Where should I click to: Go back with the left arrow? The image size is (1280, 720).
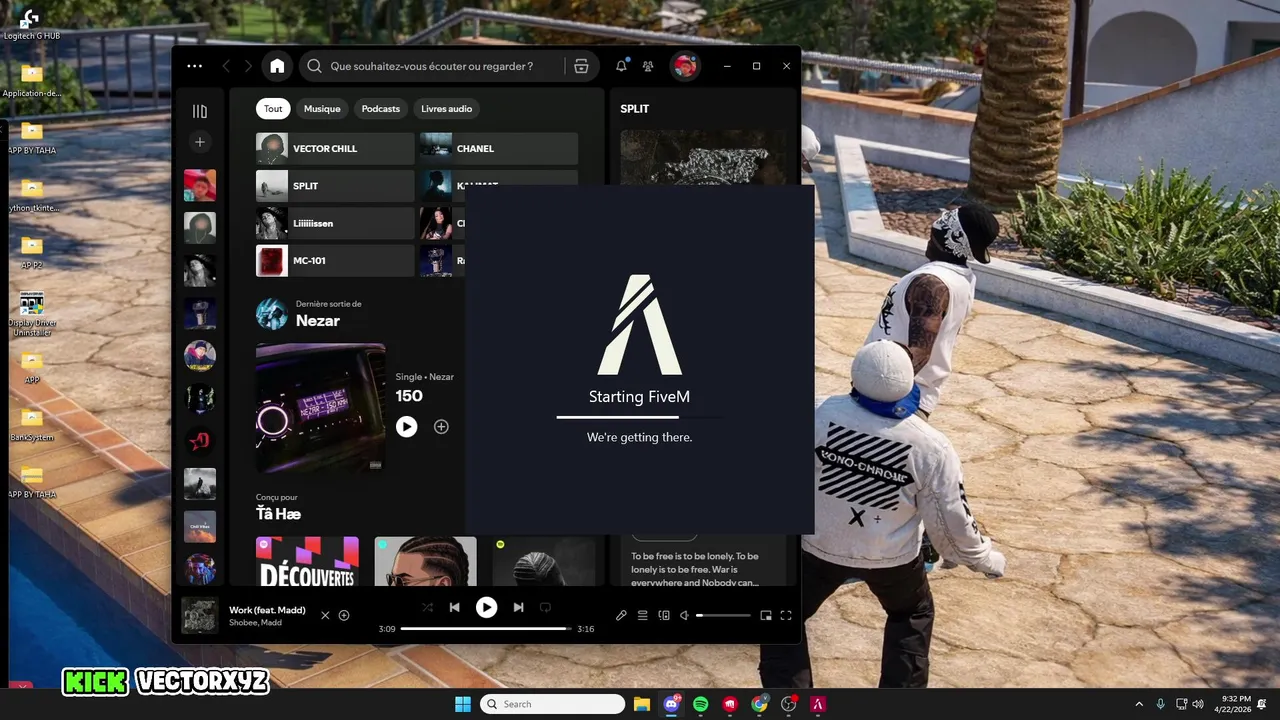click(x=226, y=66)
